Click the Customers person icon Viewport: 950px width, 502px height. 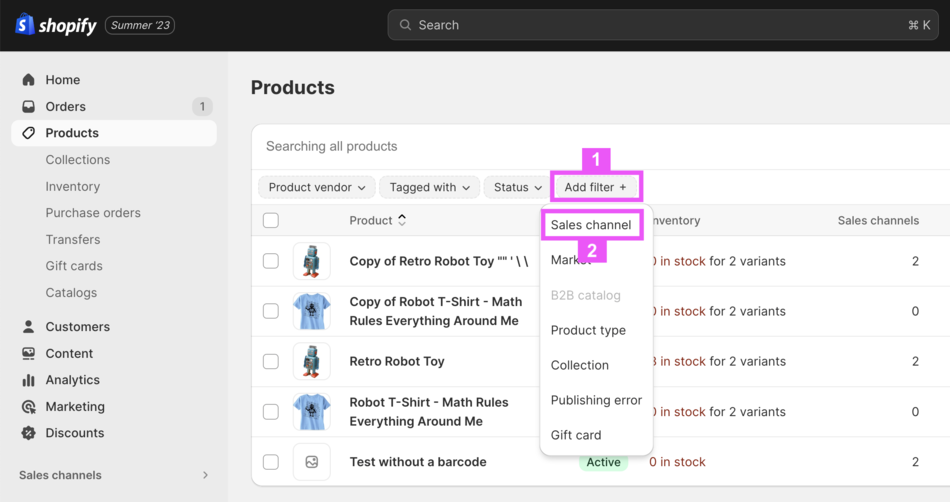[x=28, y=327]
